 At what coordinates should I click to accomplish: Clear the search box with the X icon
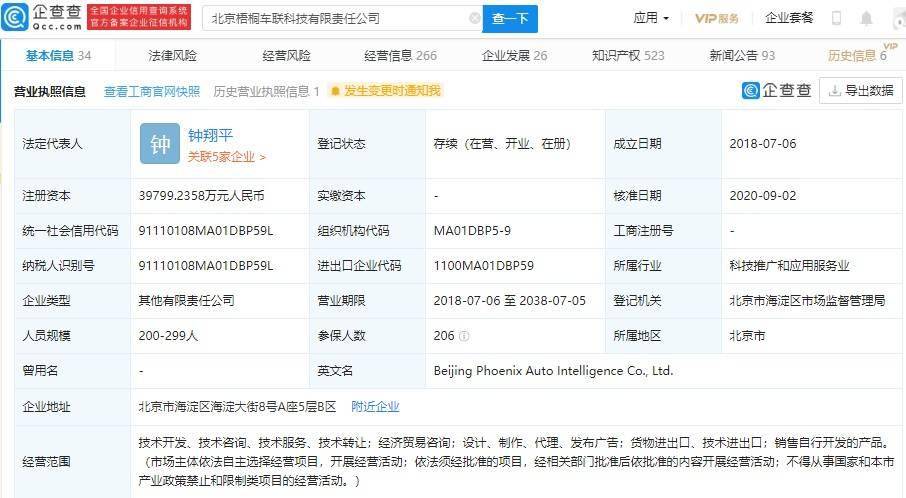pyautogui.click(x=474, y=18)
